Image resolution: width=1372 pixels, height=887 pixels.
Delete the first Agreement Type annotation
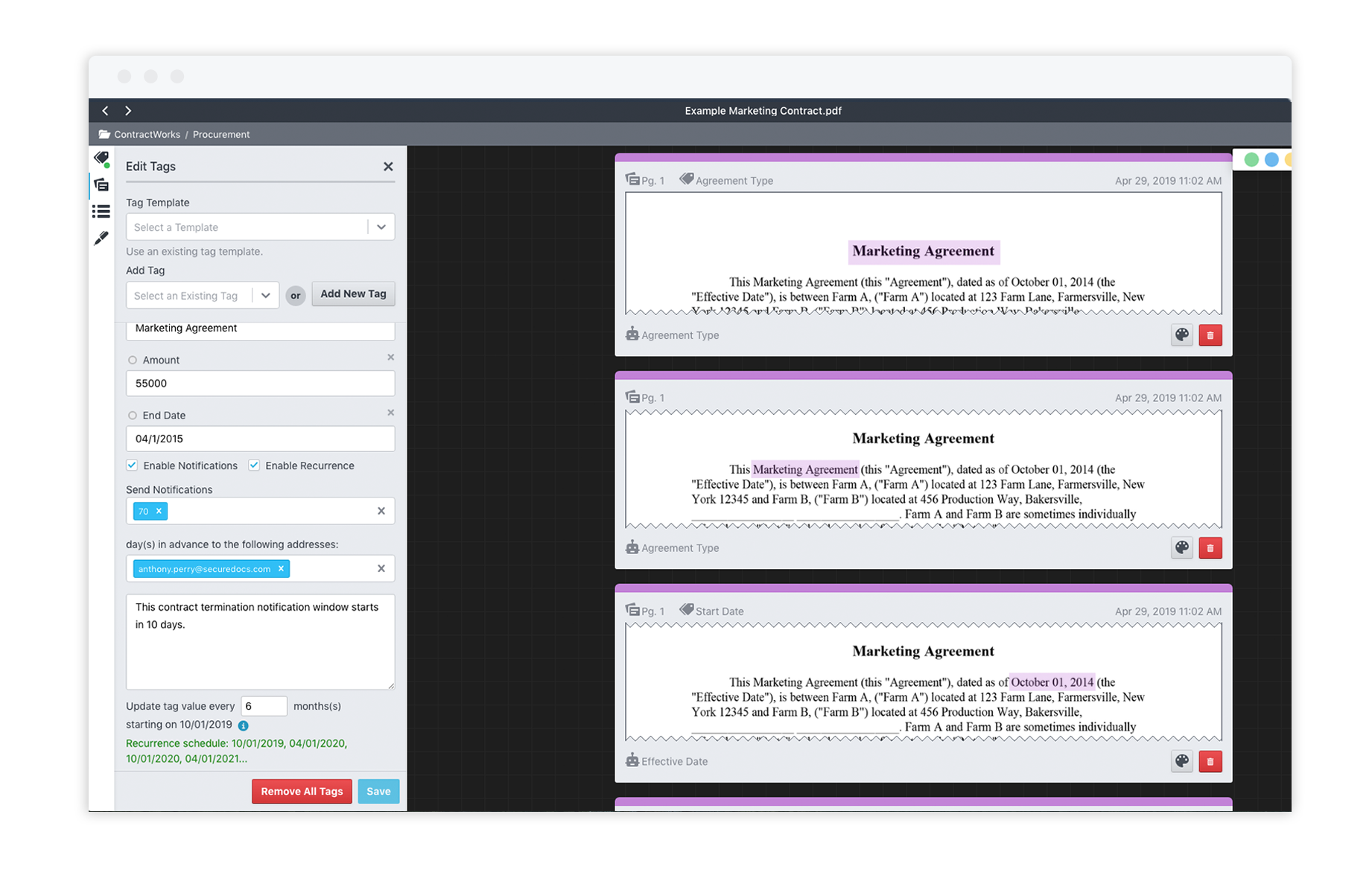pyautogui.click(x=1210, y=335)
